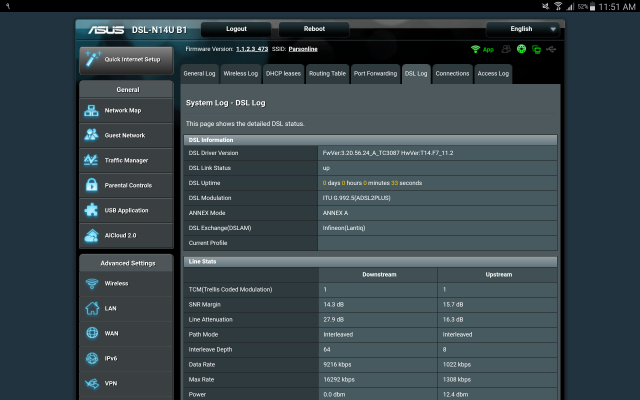Open Network Map from the sidebar
The height and width of the screenshot is (400, 640).
click(x=121, y=111)
